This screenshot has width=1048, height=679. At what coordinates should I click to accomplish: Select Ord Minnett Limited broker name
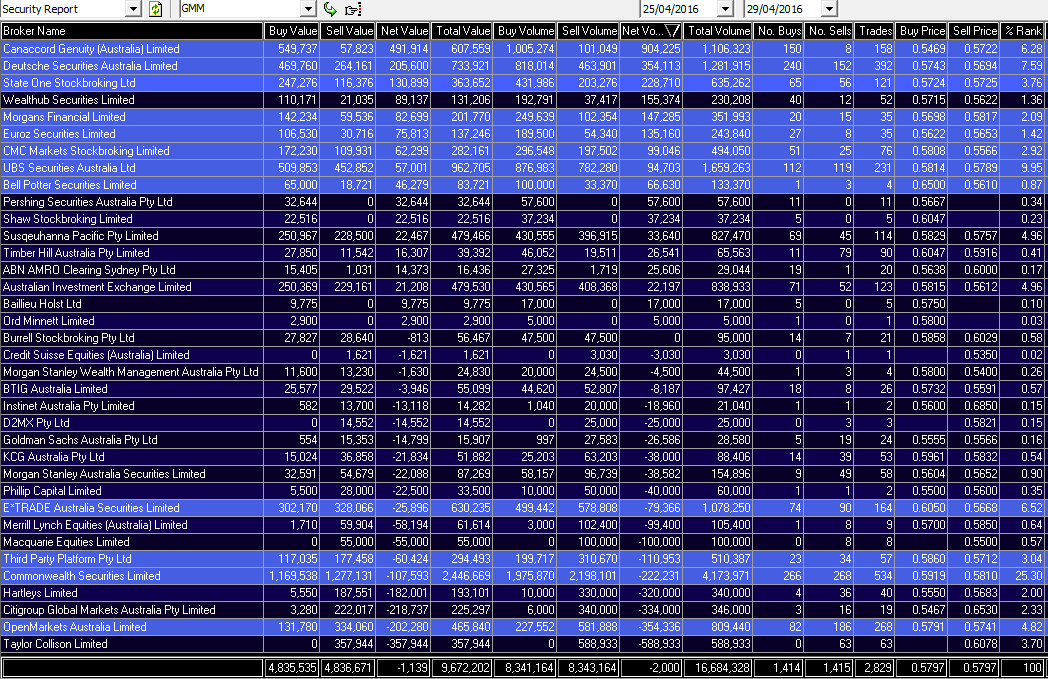49,321
